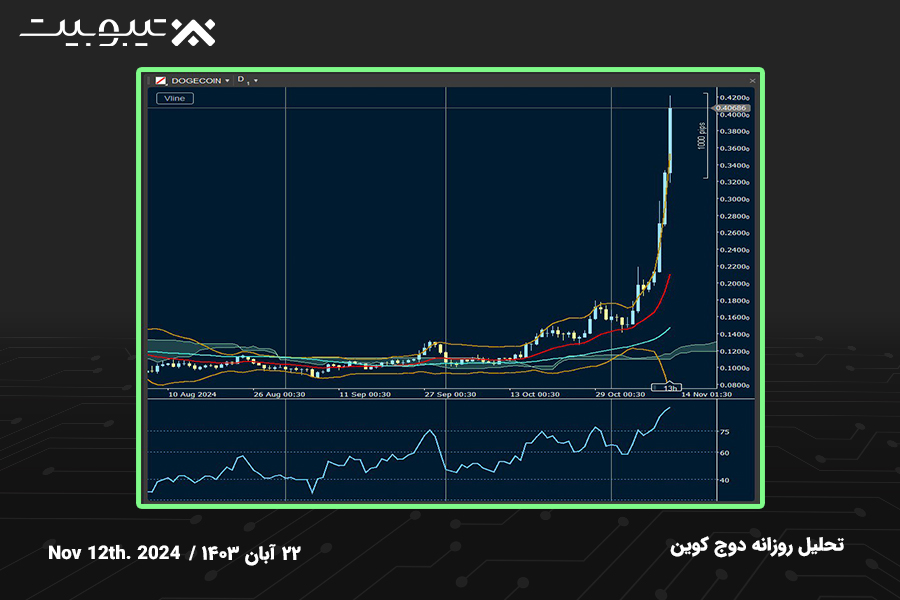Click the 13h candle countdown marker
900x600 pixels.
pyautogui.click(x=666, y=388)
